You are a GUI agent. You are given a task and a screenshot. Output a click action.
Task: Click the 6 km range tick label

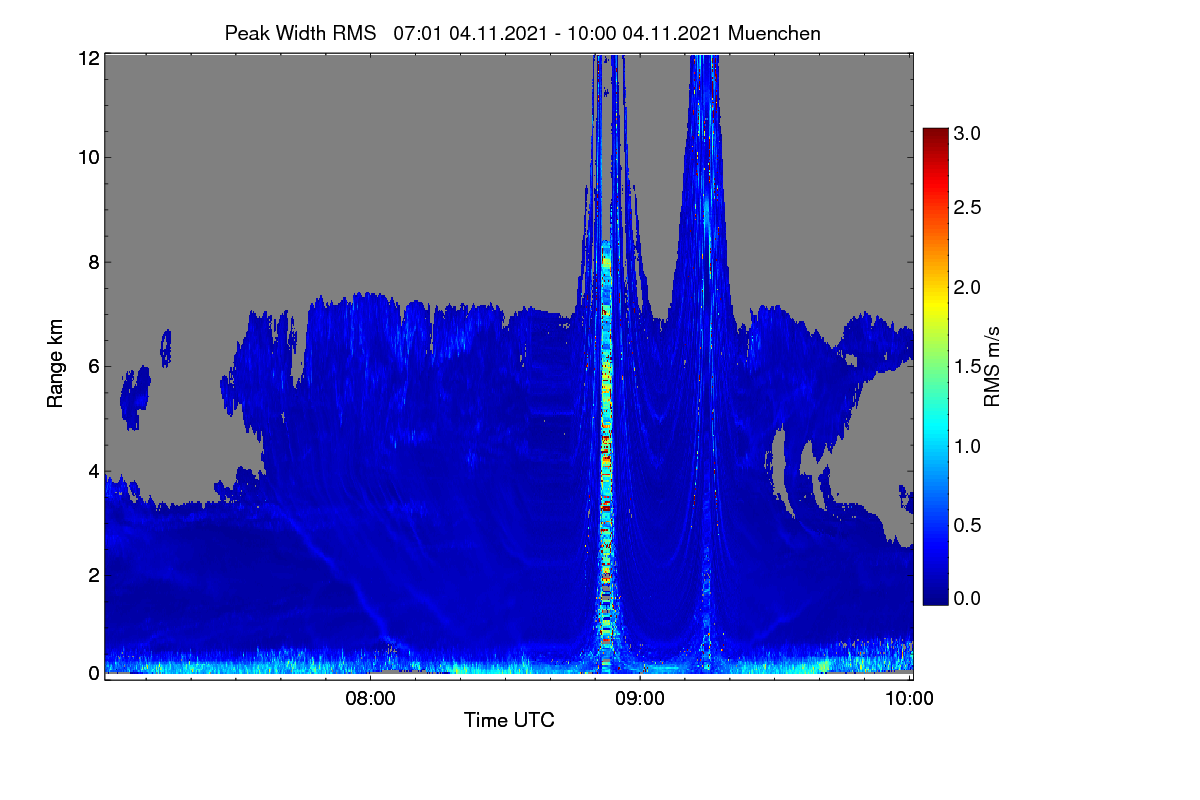94,366
